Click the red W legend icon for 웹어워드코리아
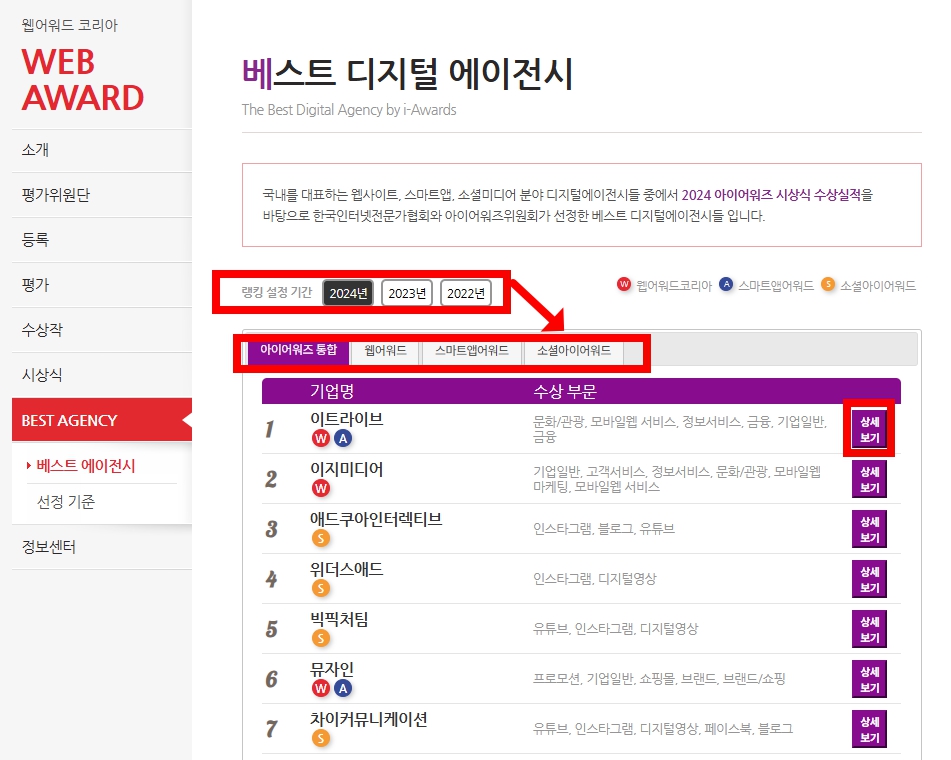The image size is (951, 760). click(x=624, y=284)
